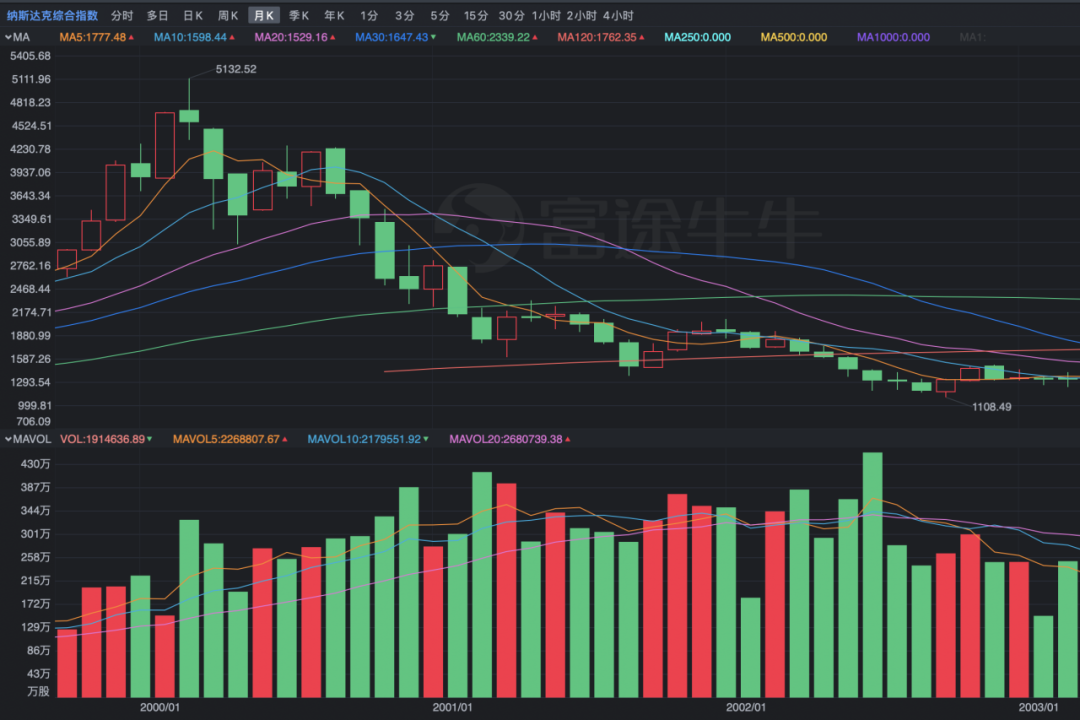Switch to the 1小时 timeframe
This screenshot has height=720, width=1080.
coord(546,15)
